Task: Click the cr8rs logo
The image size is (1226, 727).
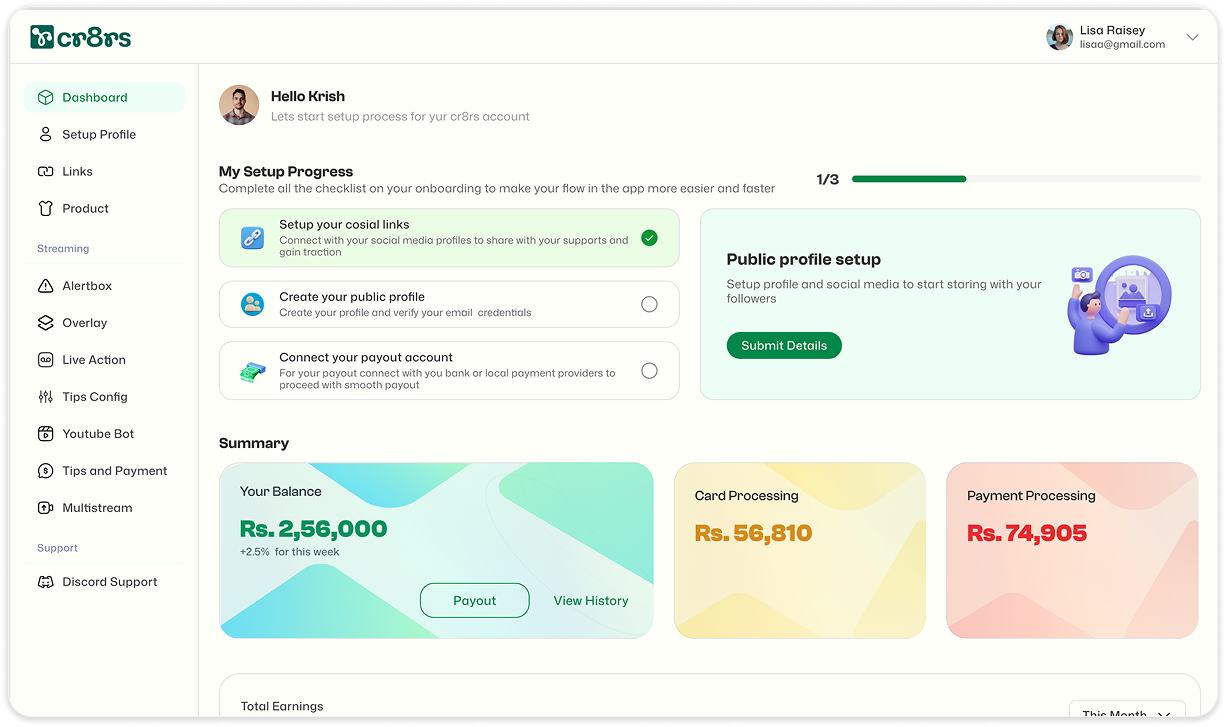Action: 80,38
